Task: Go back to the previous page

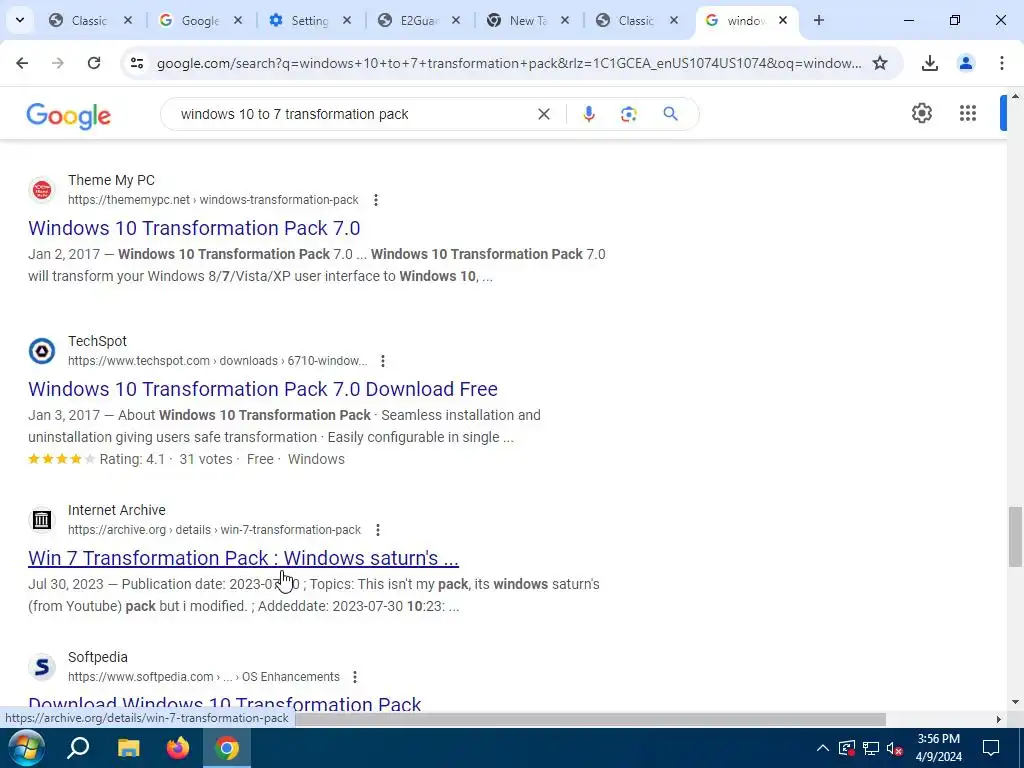Action: 22,63
